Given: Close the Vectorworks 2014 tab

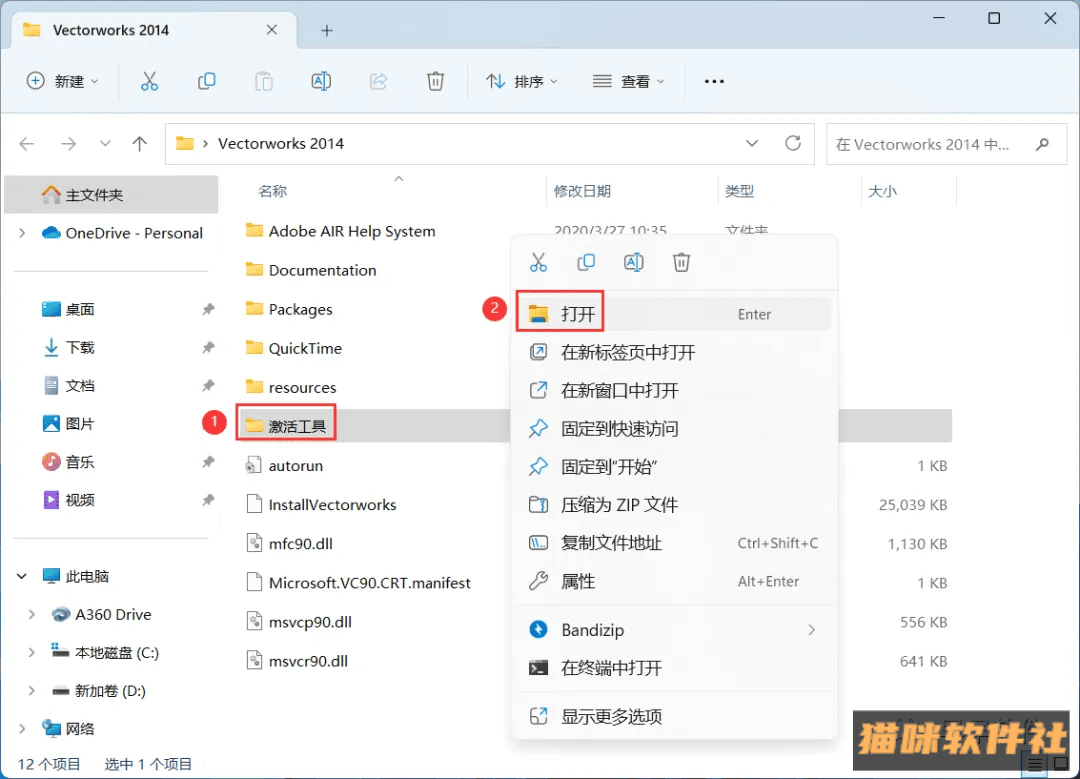Looking at the screenshot, I should coord(272,30).
